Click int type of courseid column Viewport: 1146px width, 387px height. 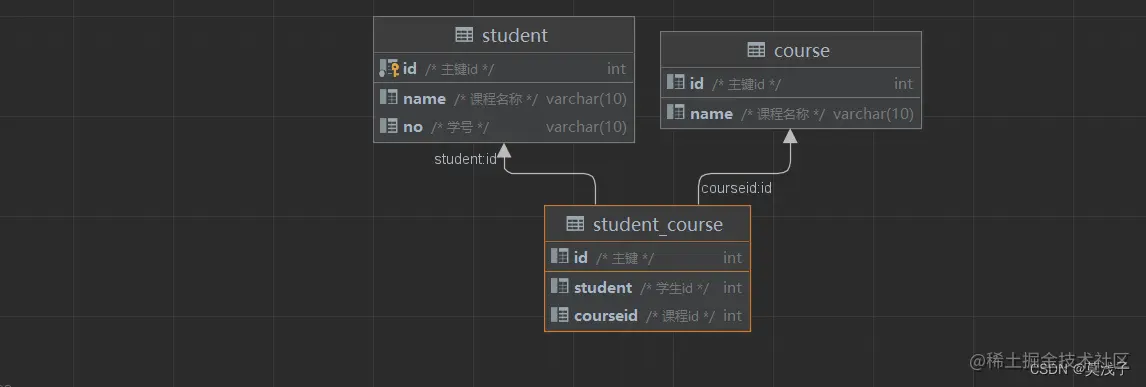732,316
